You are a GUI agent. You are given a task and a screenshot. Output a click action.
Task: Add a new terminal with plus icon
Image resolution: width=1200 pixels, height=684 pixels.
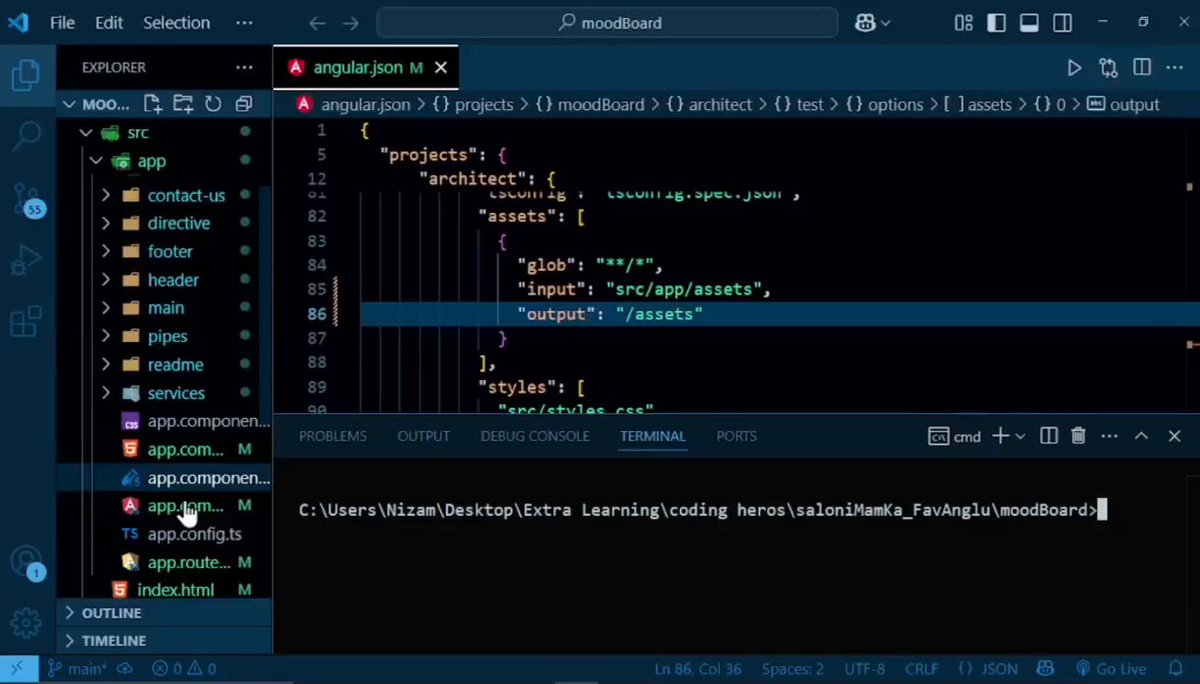(1000, 436)
